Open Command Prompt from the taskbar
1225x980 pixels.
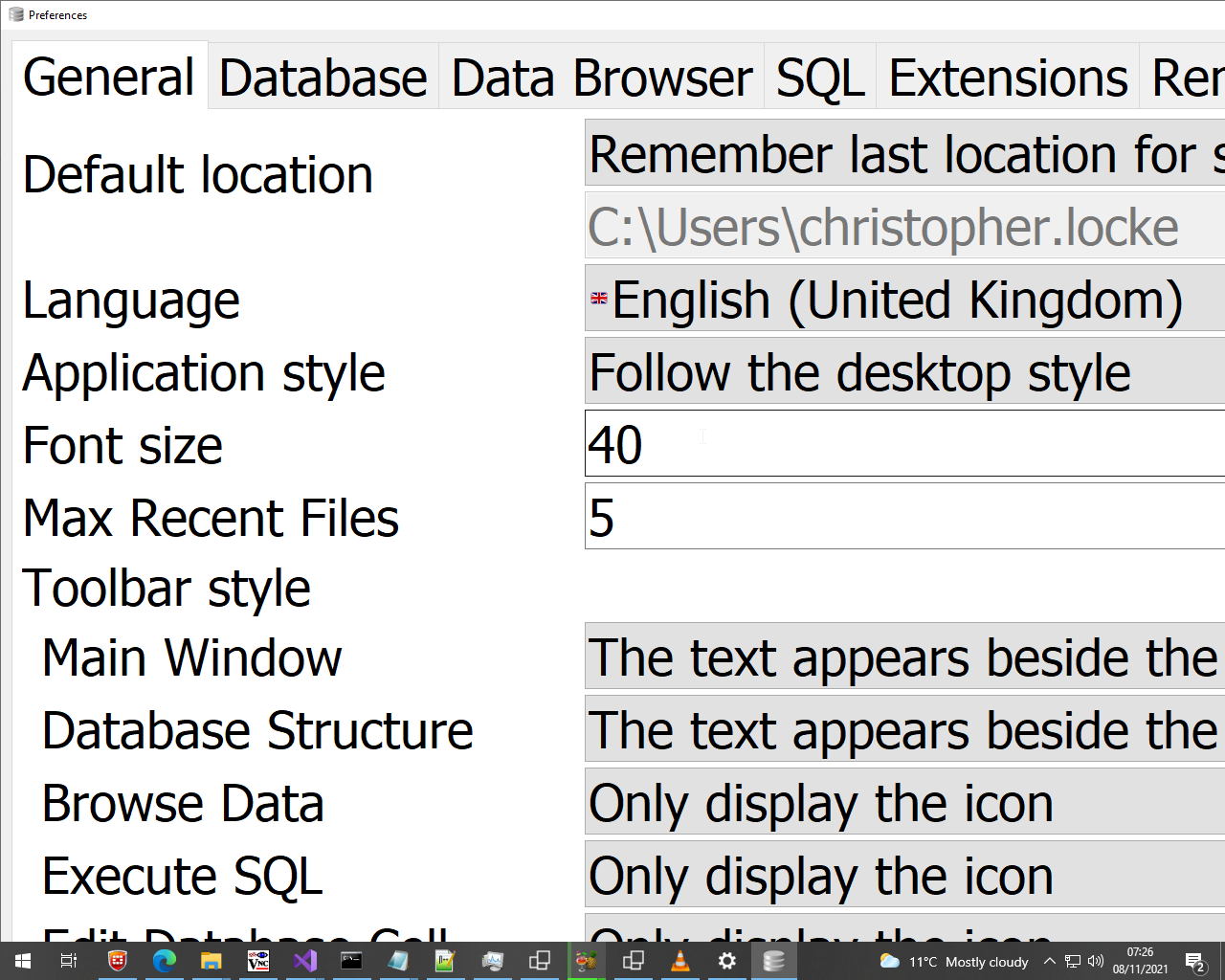(x=351, y=962)
